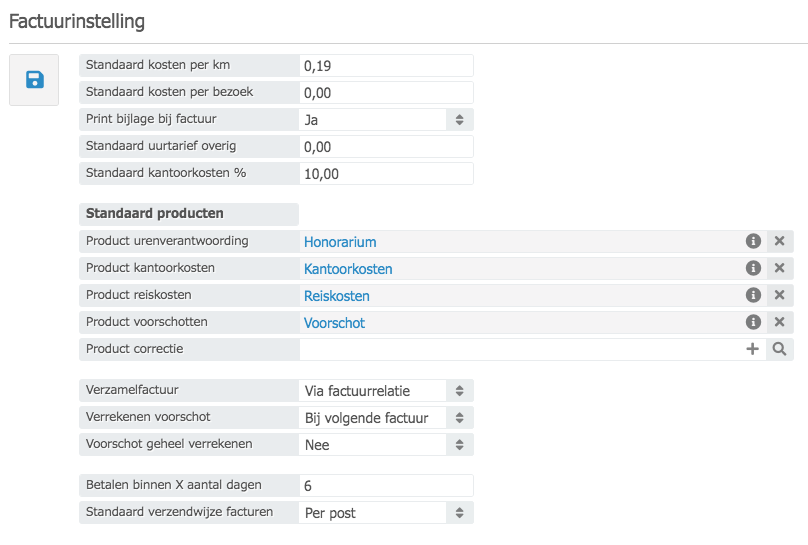Show info icon for the Kantoorkosten row
The width and height of the screenshot is (808, 545).
pyautogui.click(x=753, y=268)
